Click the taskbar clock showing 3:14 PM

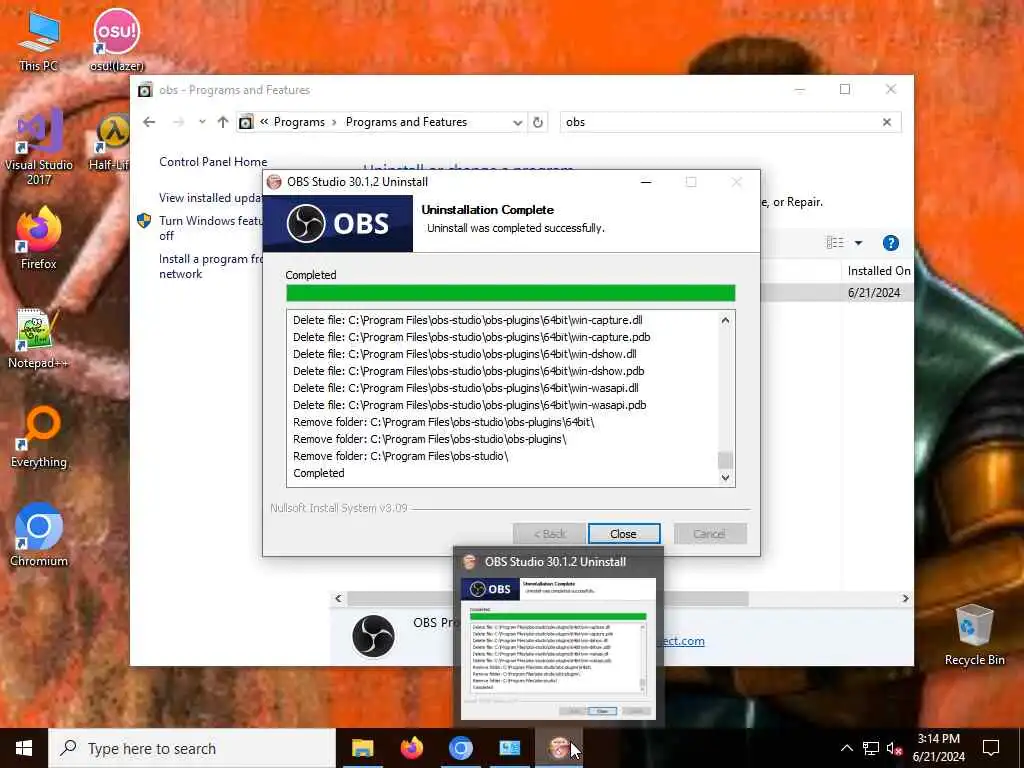[x=938, y=748]
